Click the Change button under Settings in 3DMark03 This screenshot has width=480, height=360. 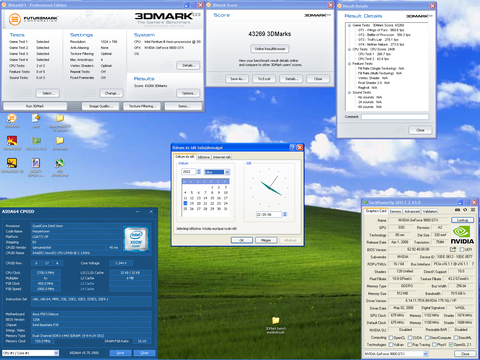111,93
